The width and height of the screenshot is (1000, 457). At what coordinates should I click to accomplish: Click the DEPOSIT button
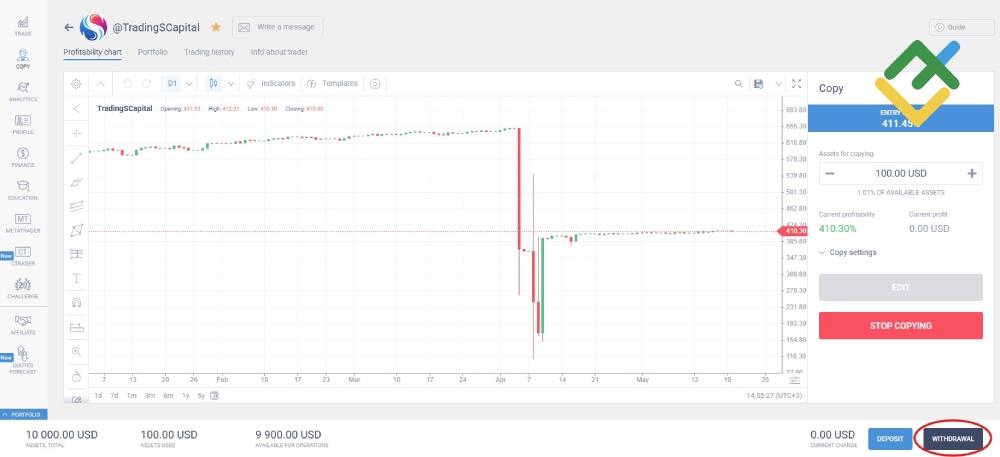click(x=890, y=439)
